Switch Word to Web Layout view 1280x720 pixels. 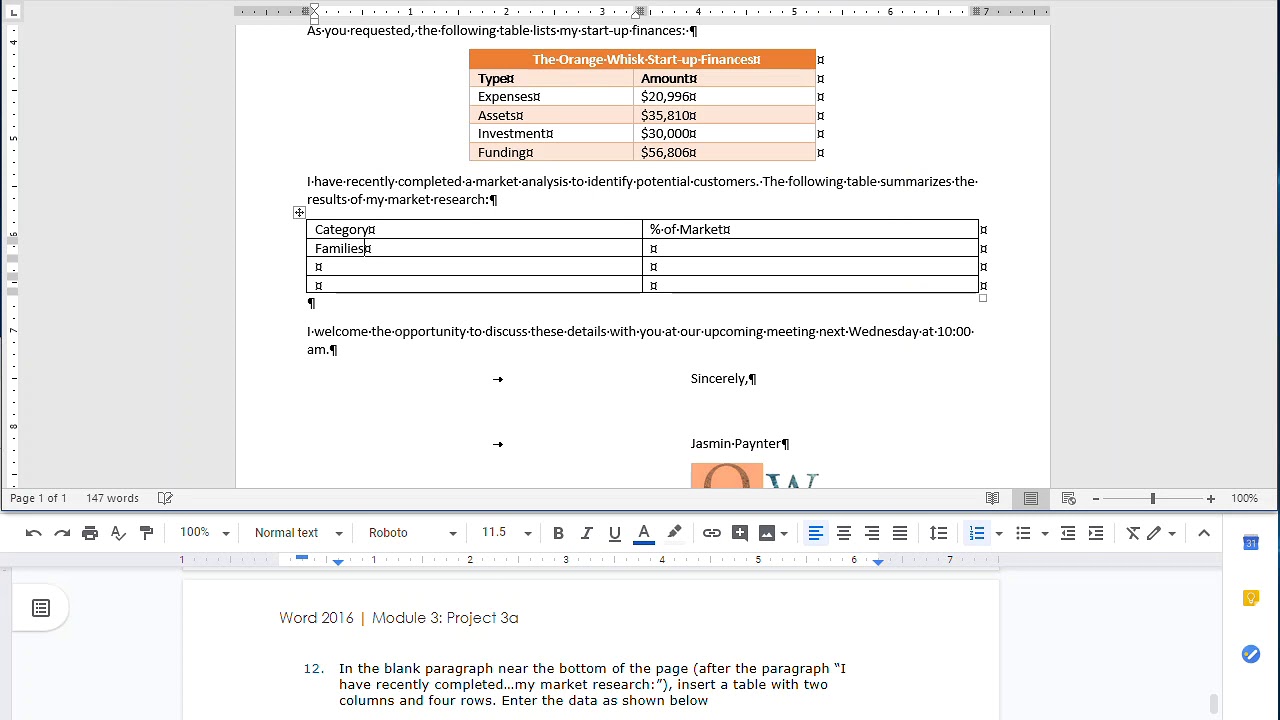(1069, 498)
